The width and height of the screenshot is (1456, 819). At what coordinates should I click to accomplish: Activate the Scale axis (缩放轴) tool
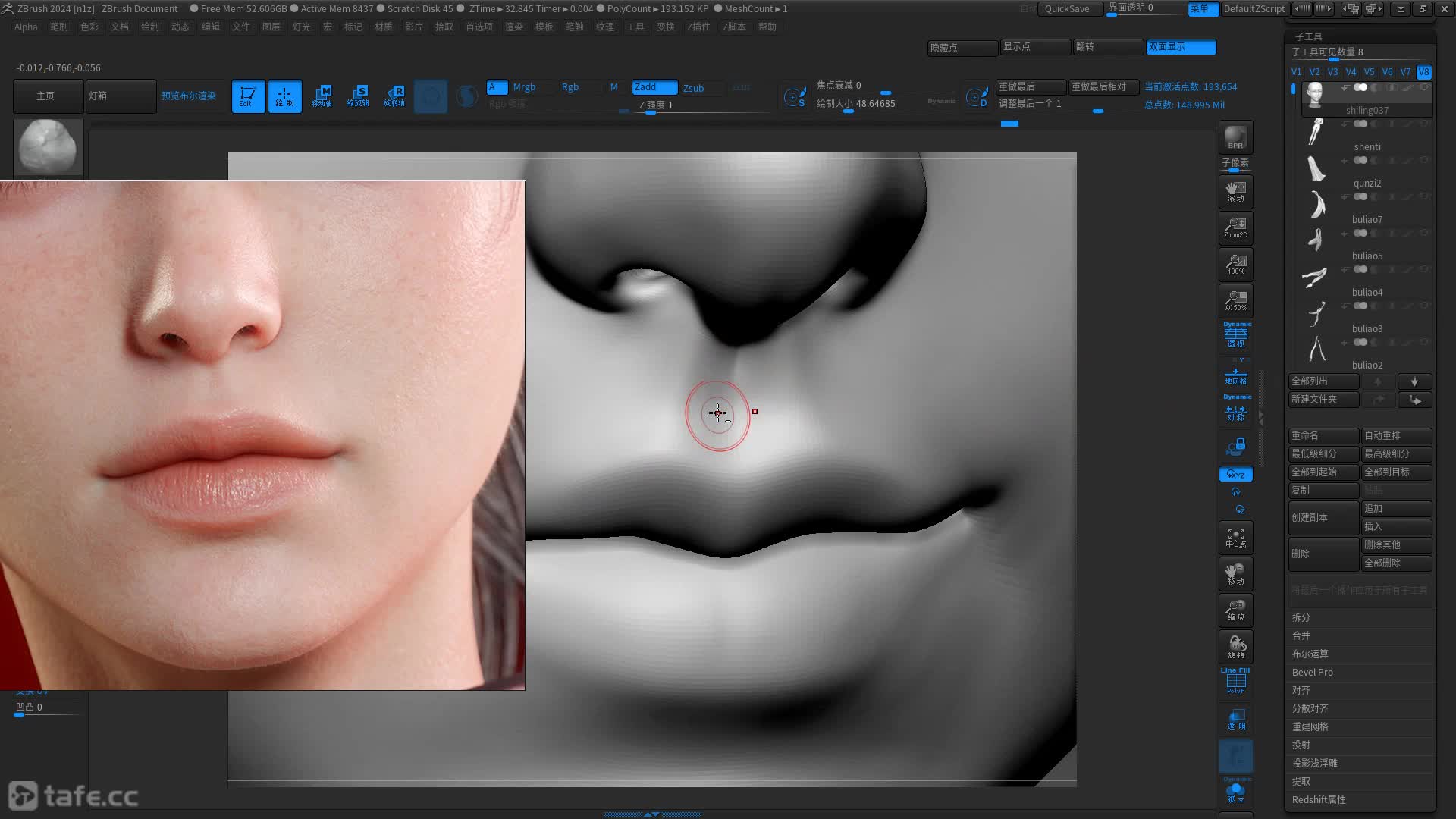[x=358, y=96]
